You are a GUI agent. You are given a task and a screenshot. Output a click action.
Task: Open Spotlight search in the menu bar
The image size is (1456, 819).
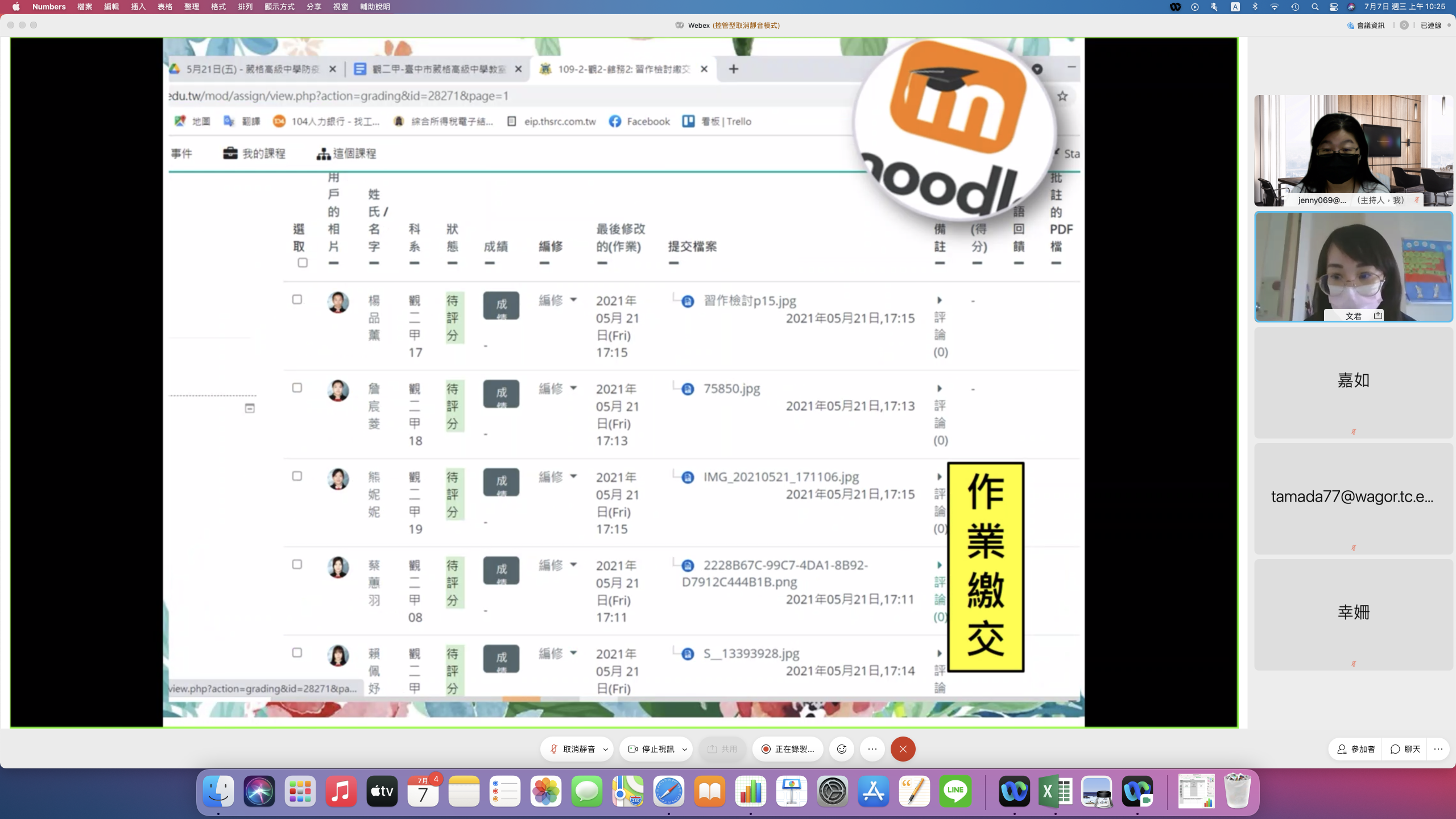click(1315, 7)
